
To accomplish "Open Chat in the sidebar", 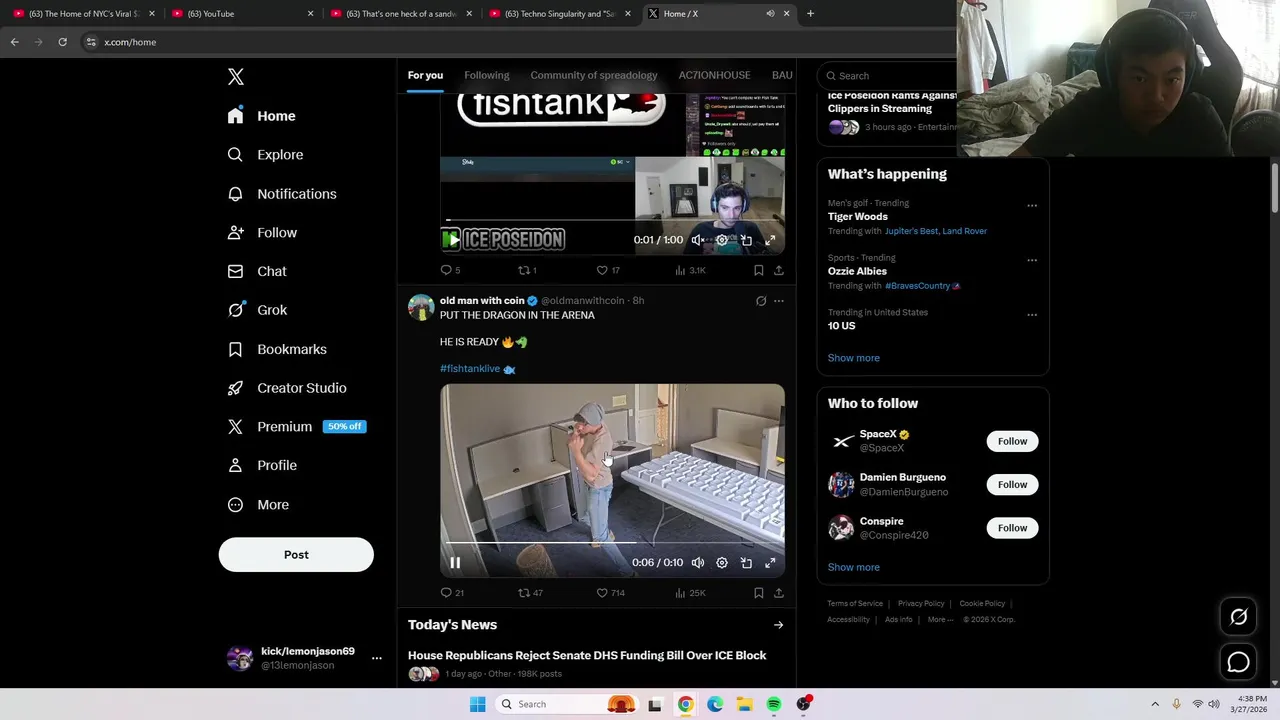I will 257,271.
